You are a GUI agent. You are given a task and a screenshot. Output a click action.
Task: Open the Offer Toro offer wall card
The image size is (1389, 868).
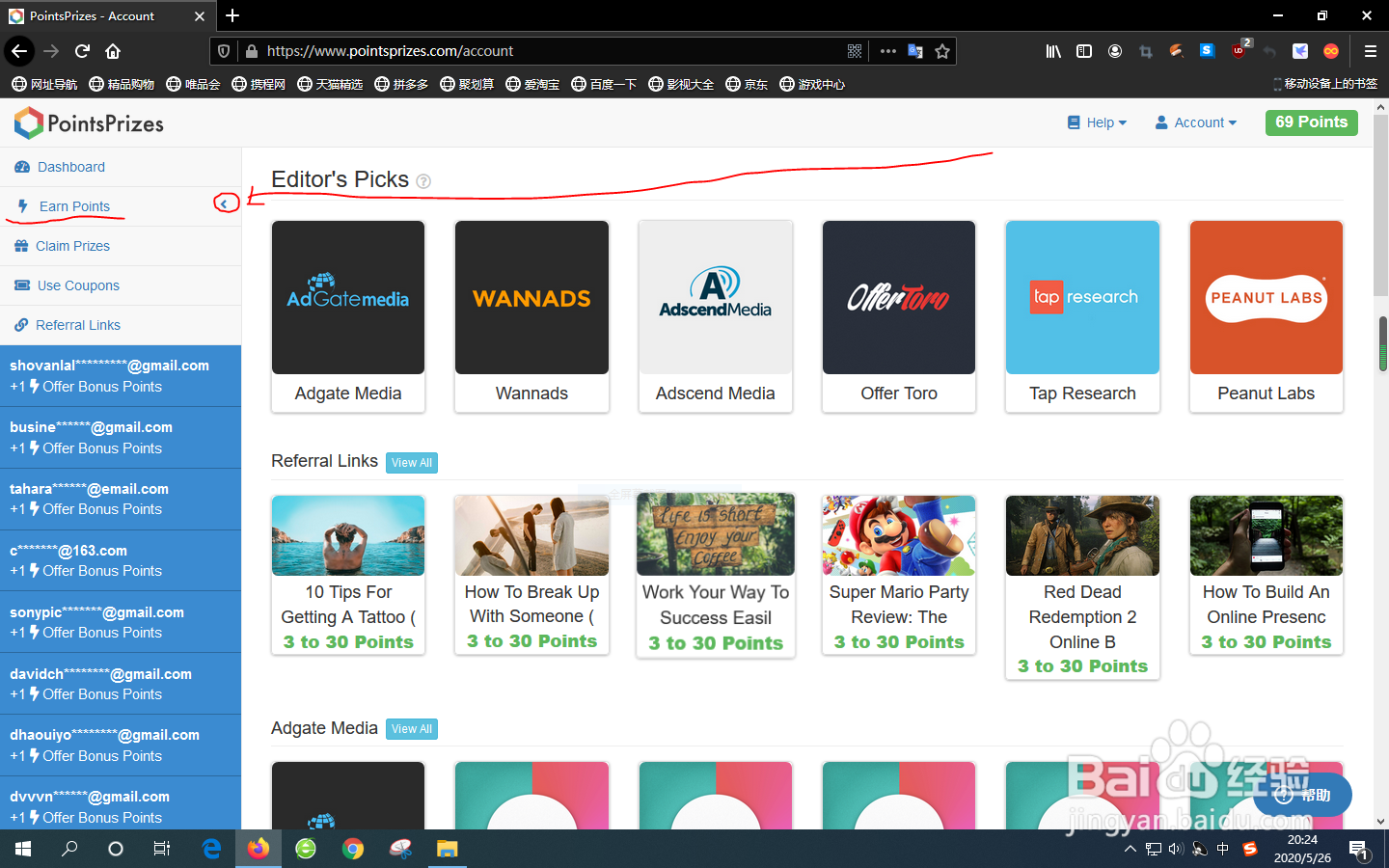899,316
